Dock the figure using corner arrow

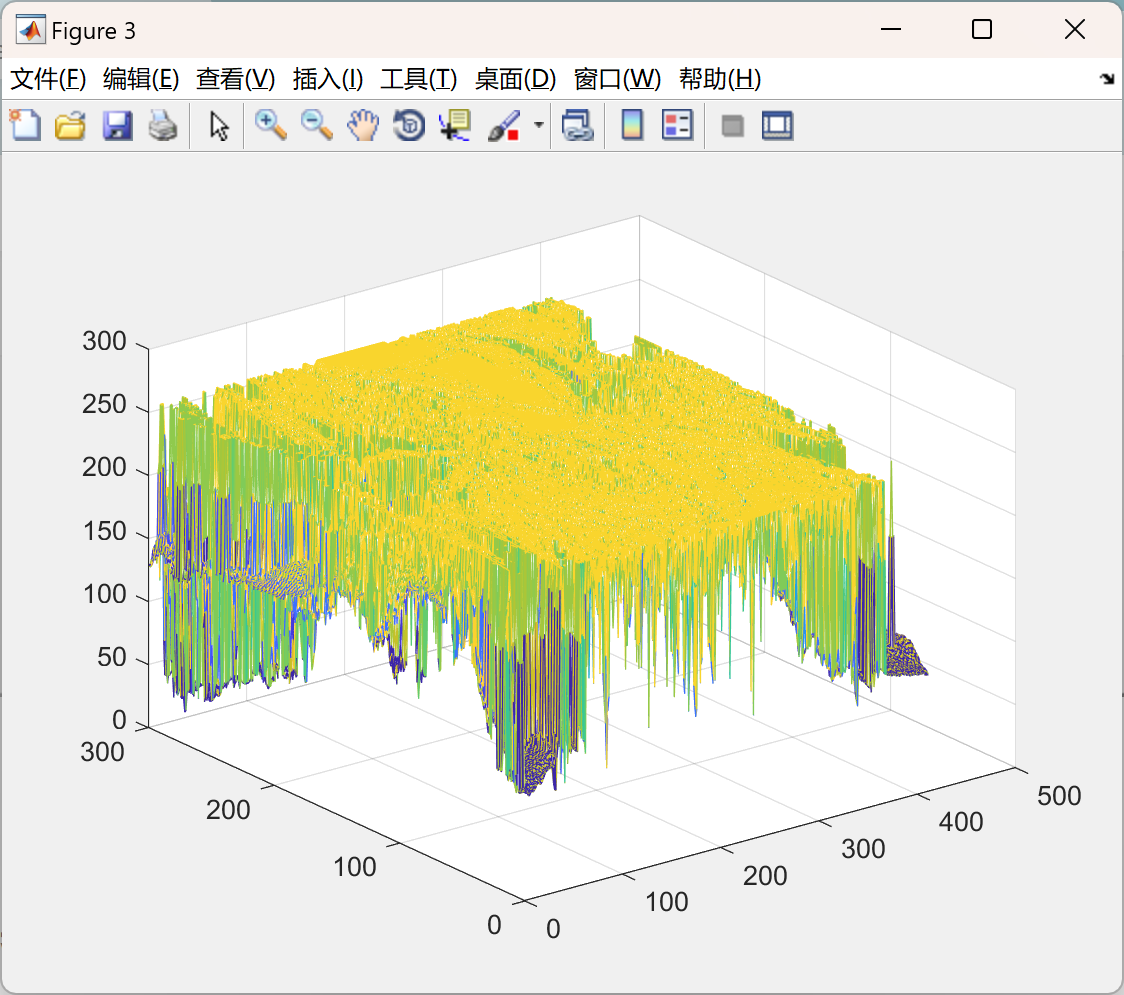click(1107, 79)
